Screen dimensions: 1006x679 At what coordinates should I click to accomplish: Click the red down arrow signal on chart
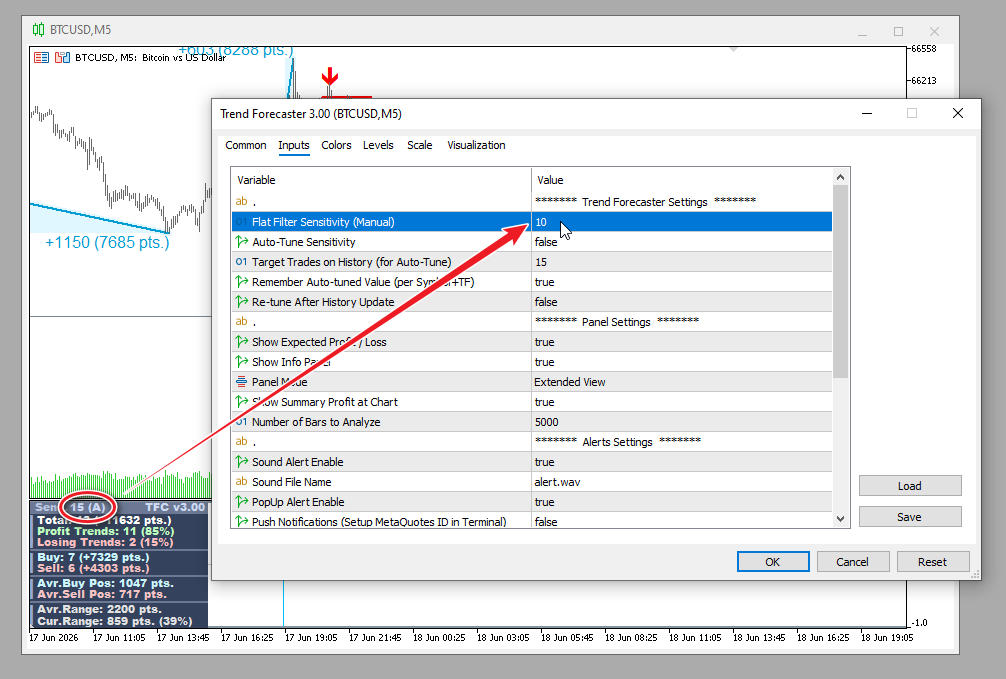click(x=330, y=77)
